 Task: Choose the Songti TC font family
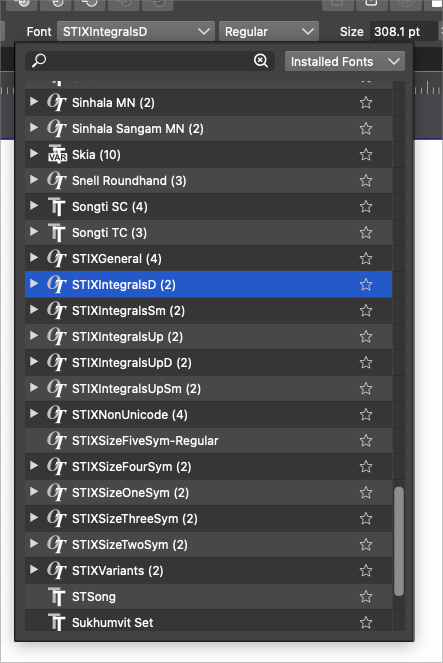(x=208, y=233)
